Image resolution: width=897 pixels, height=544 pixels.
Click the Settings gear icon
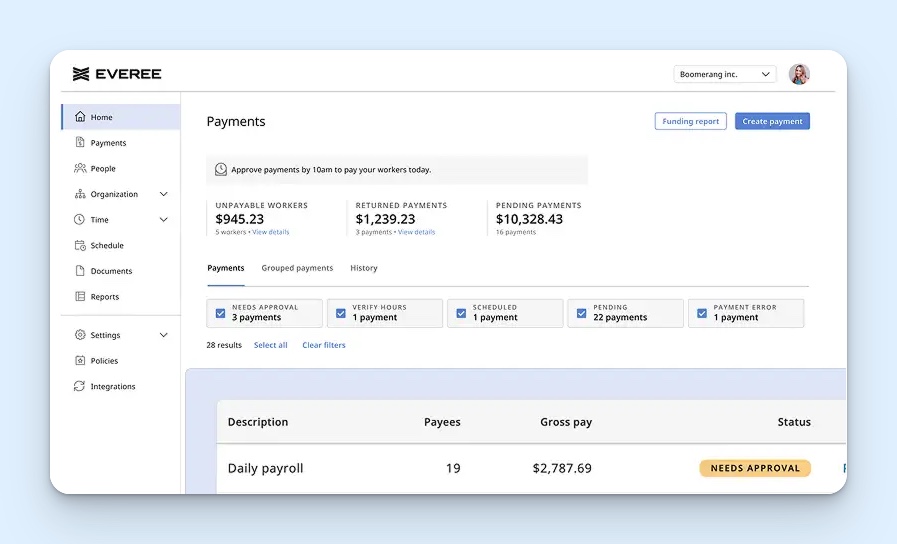[80, 335]
